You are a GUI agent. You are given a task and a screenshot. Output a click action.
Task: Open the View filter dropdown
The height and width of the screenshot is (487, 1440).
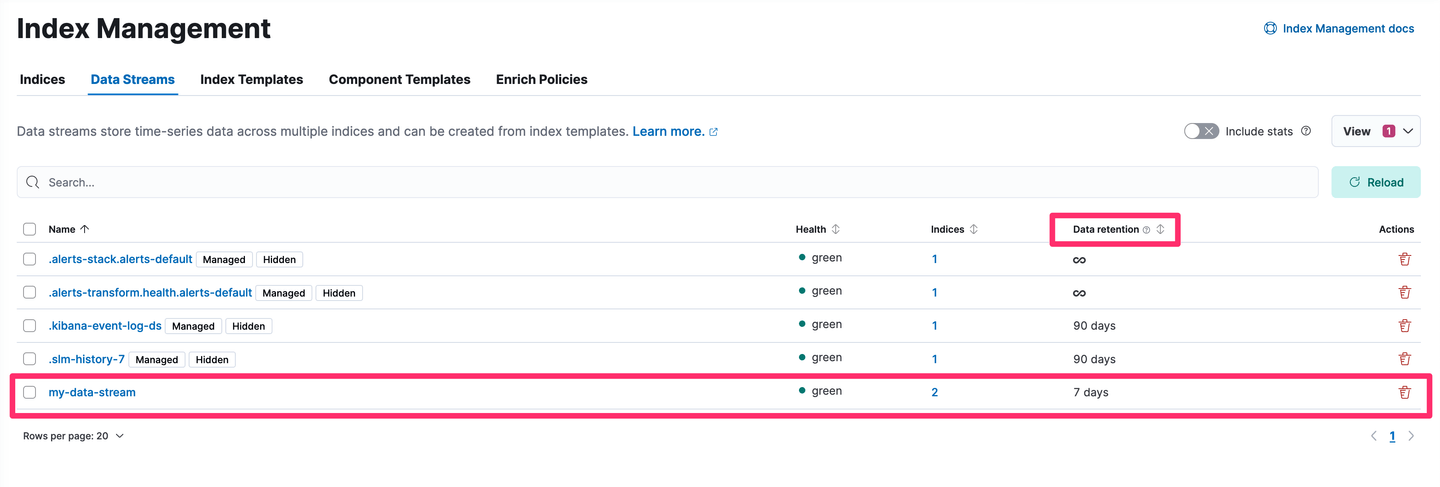pos(1376,131)
